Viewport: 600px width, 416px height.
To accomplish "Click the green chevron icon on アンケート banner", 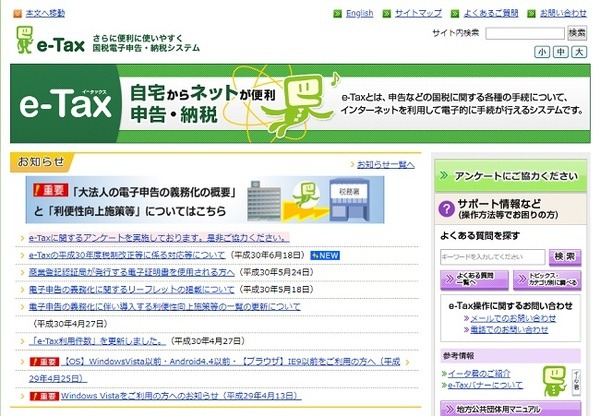I will click(x=444, y=176).
